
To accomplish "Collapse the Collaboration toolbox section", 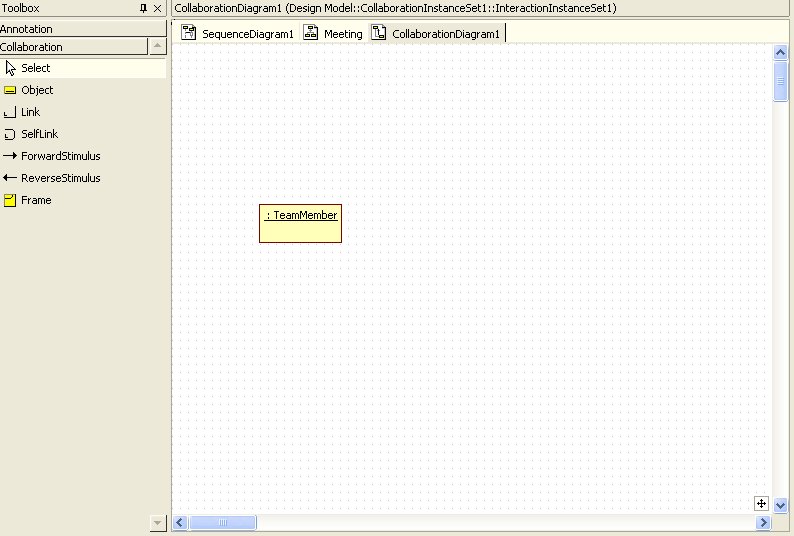I will tap(74, 47).
